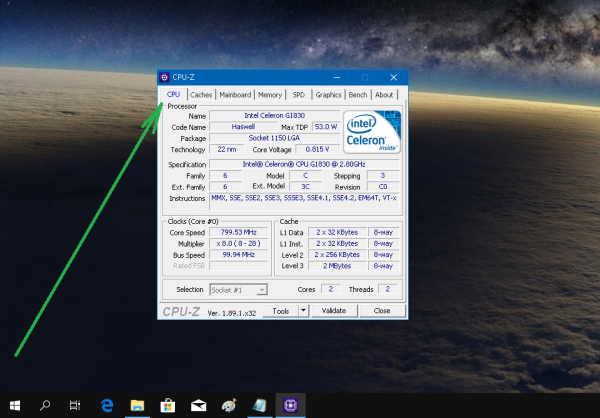Viewport: 600px width, 418px height.
Task: Click the Specification field text
Action: (x=304, y=164)
